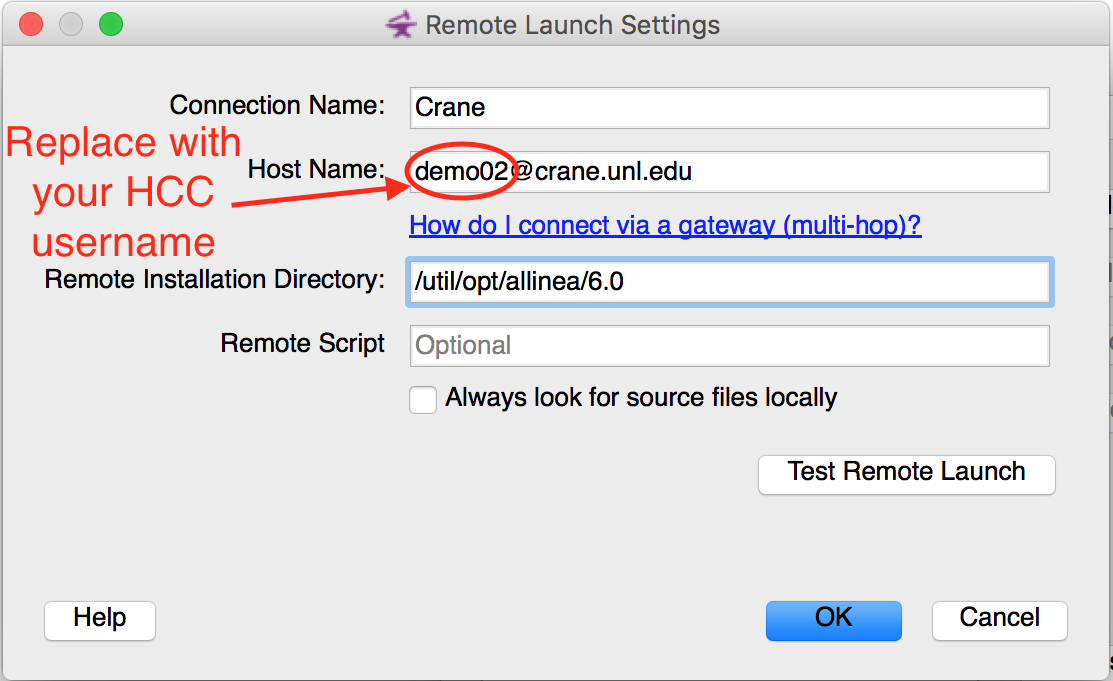Click the 'Host Name:' label

click(x=316, y=170)
